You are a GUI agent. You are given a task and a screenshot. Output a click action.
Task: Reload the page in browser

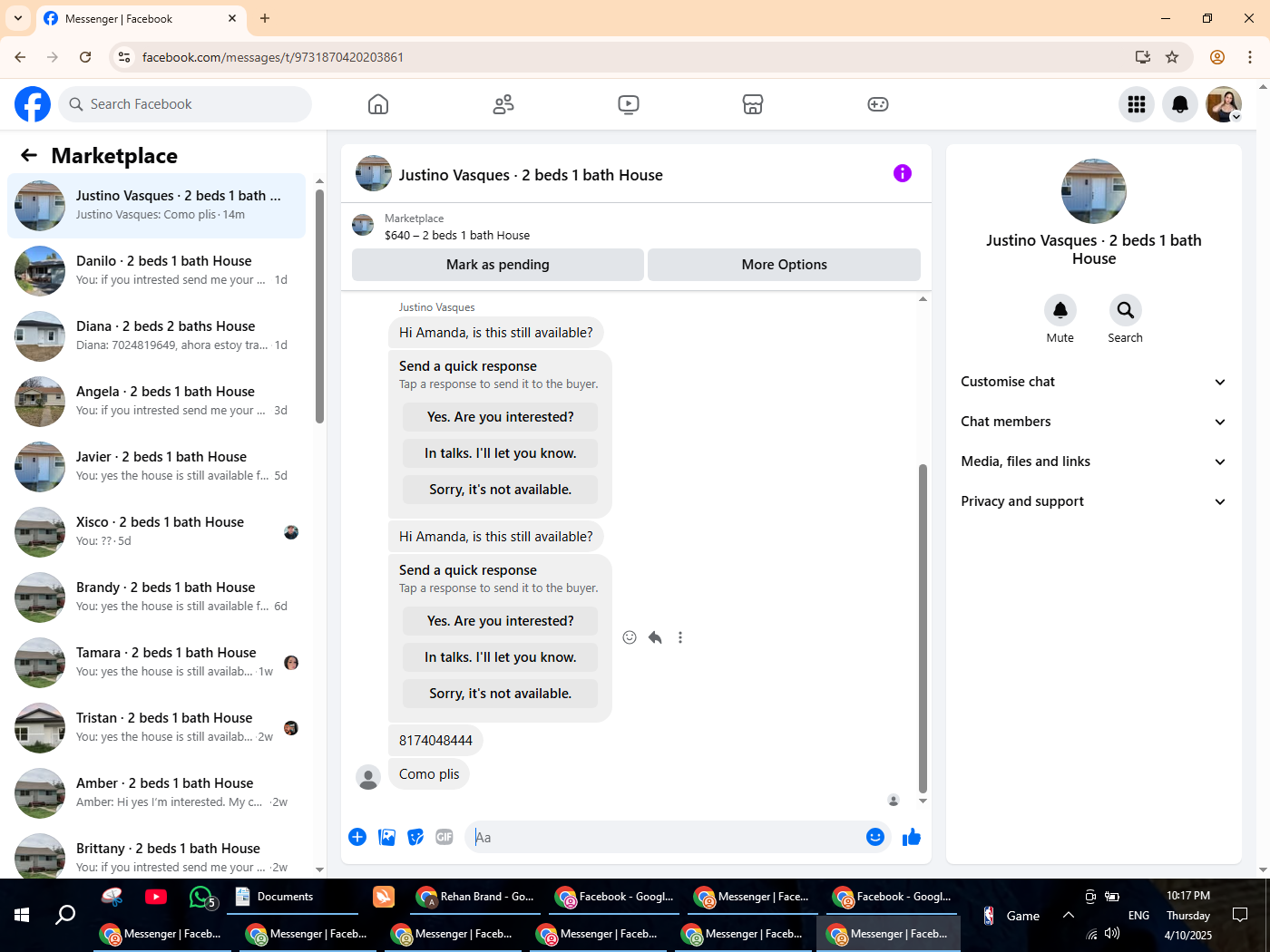pyautogui.click(x=85, y=57)
